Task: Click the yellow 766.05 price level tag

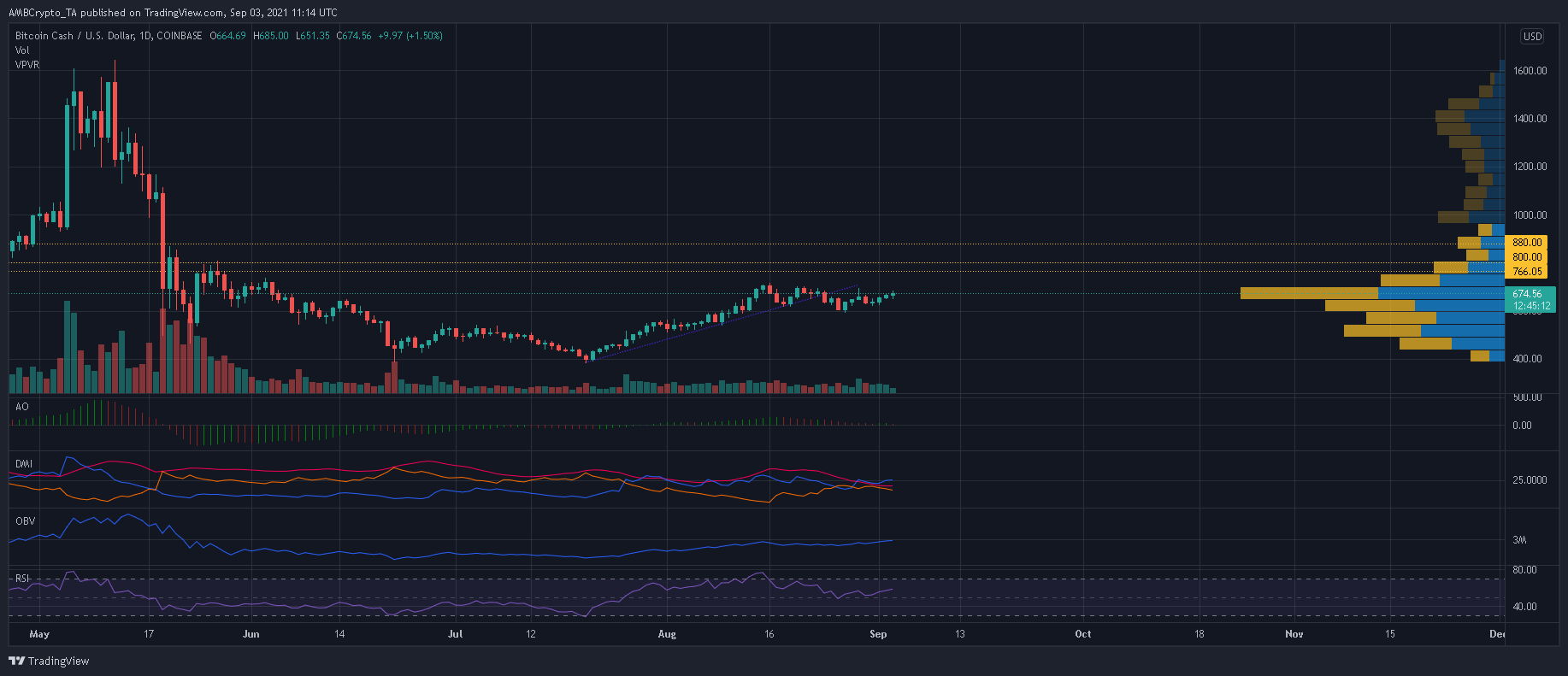Action: click(1526, 272)
